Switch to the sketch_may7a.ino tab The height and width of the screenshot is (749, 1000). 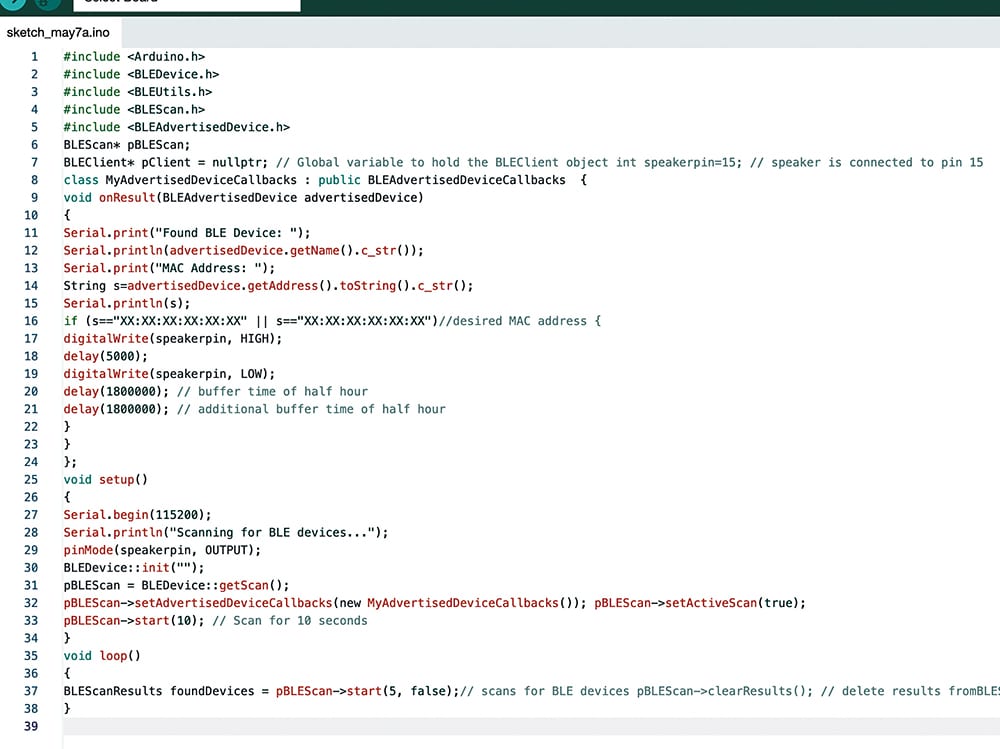(x=58, y=33)
